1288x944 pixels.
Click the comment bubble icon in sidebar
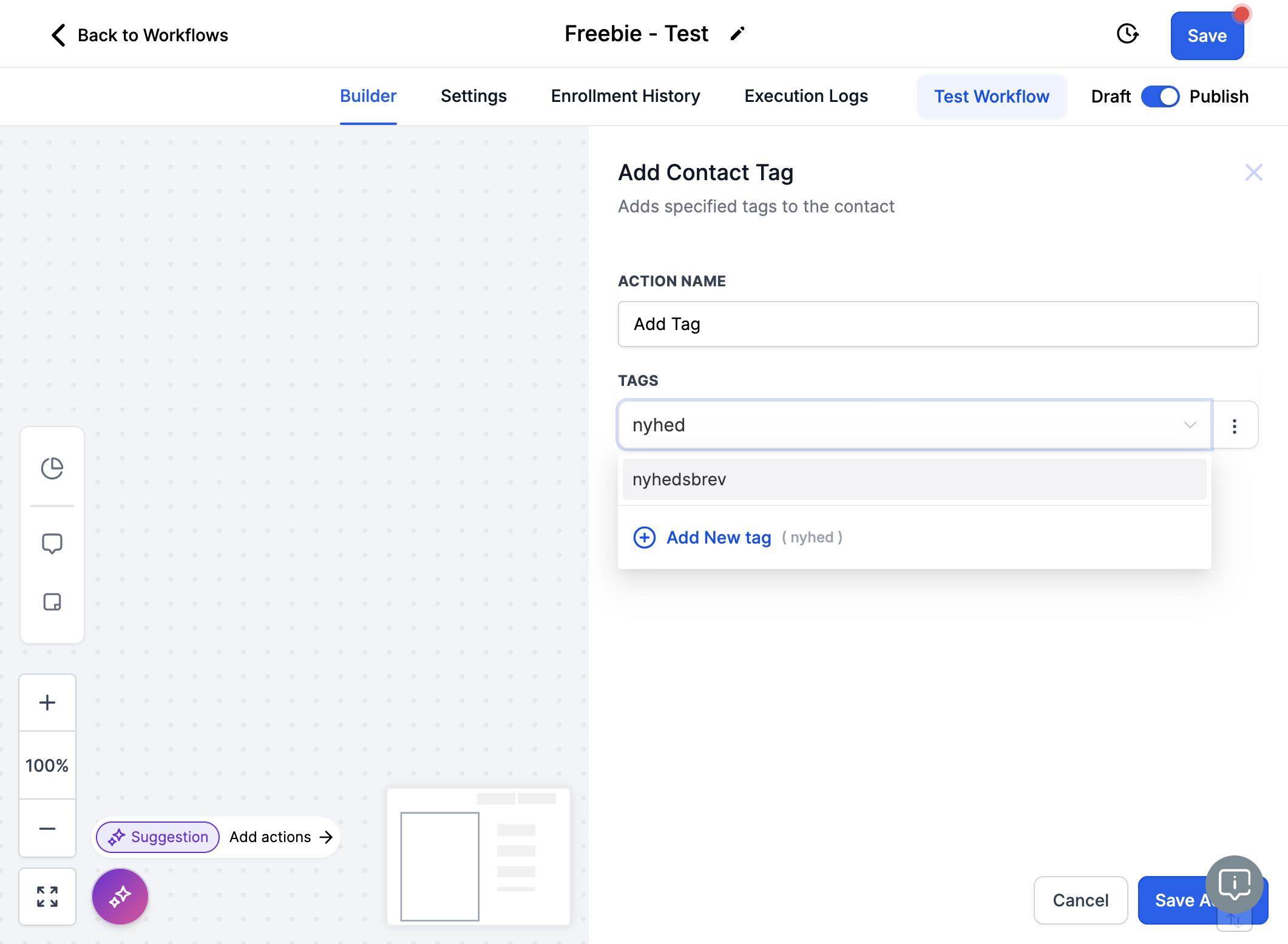click(52, 544)
